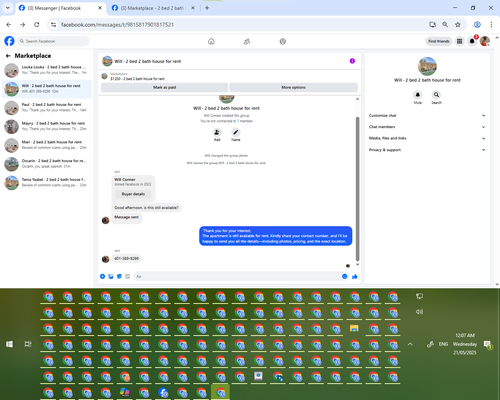
Task: Attach a photo with the image icon
Action: pos(111,276)
